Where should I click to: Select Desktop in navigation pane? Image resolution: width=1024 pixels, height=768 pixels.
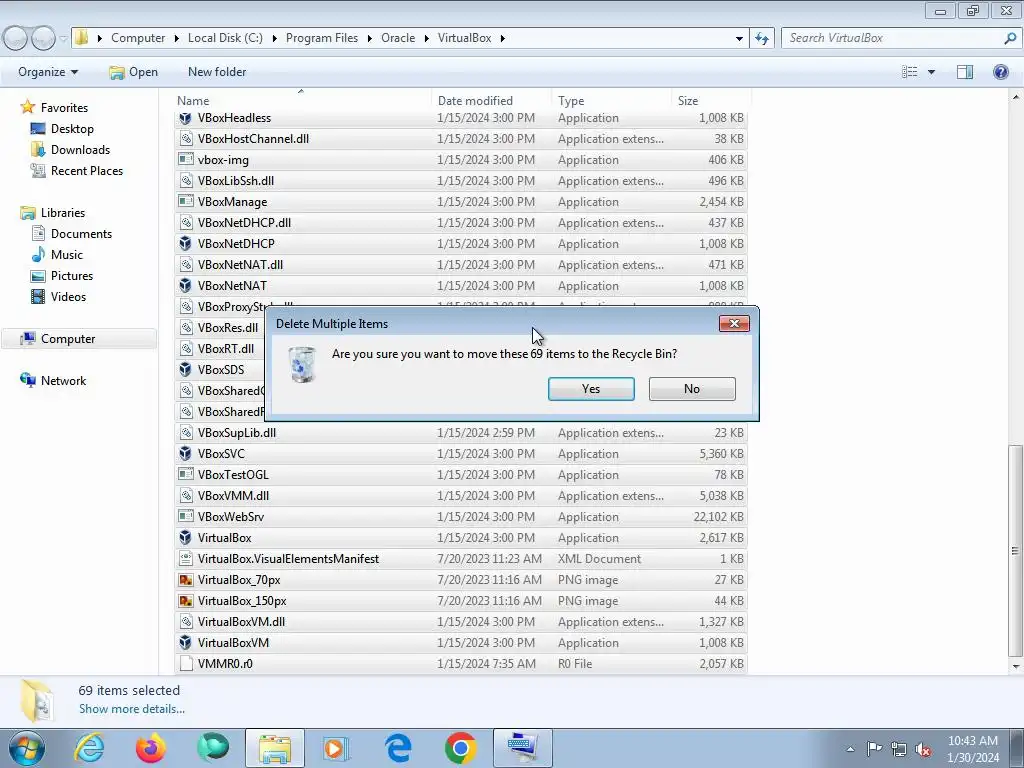[x=72, y=129]
